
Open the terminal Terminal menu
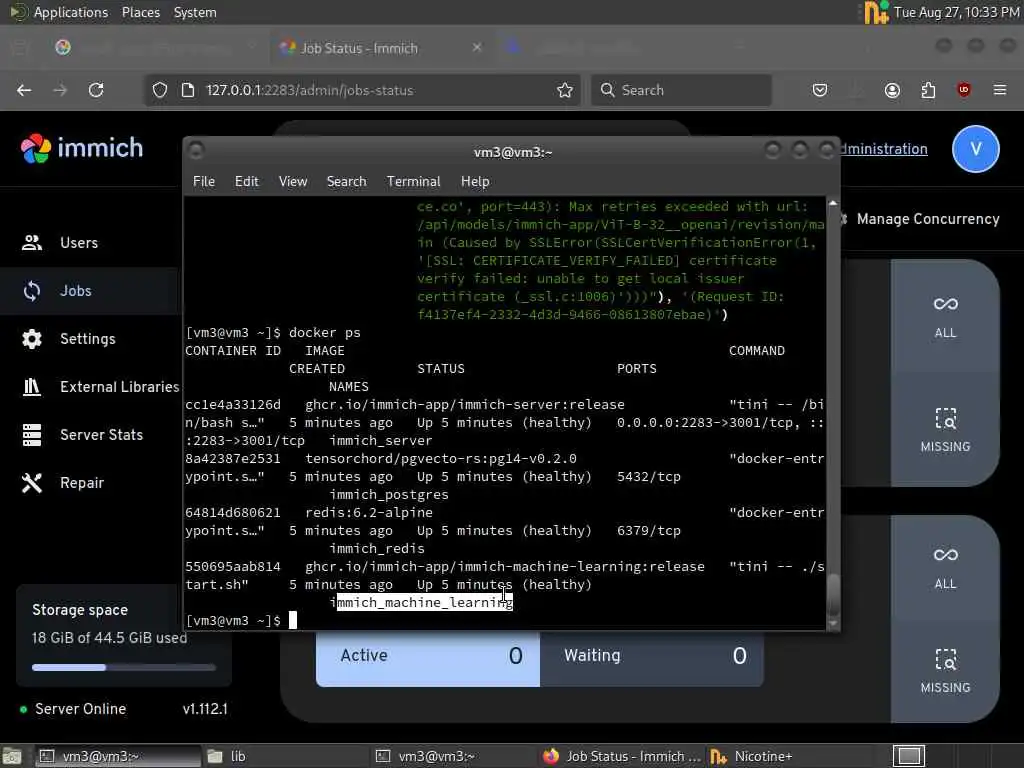coord(413,182)
